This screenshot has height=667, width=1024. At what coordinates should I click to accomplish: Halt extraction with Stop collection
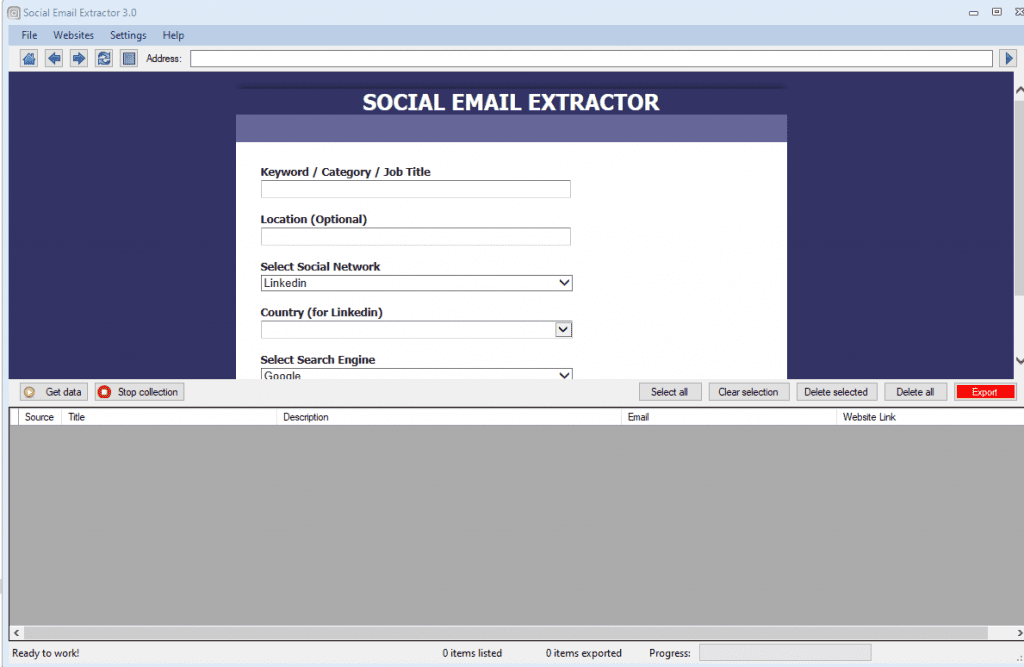(x=139, y=392)
